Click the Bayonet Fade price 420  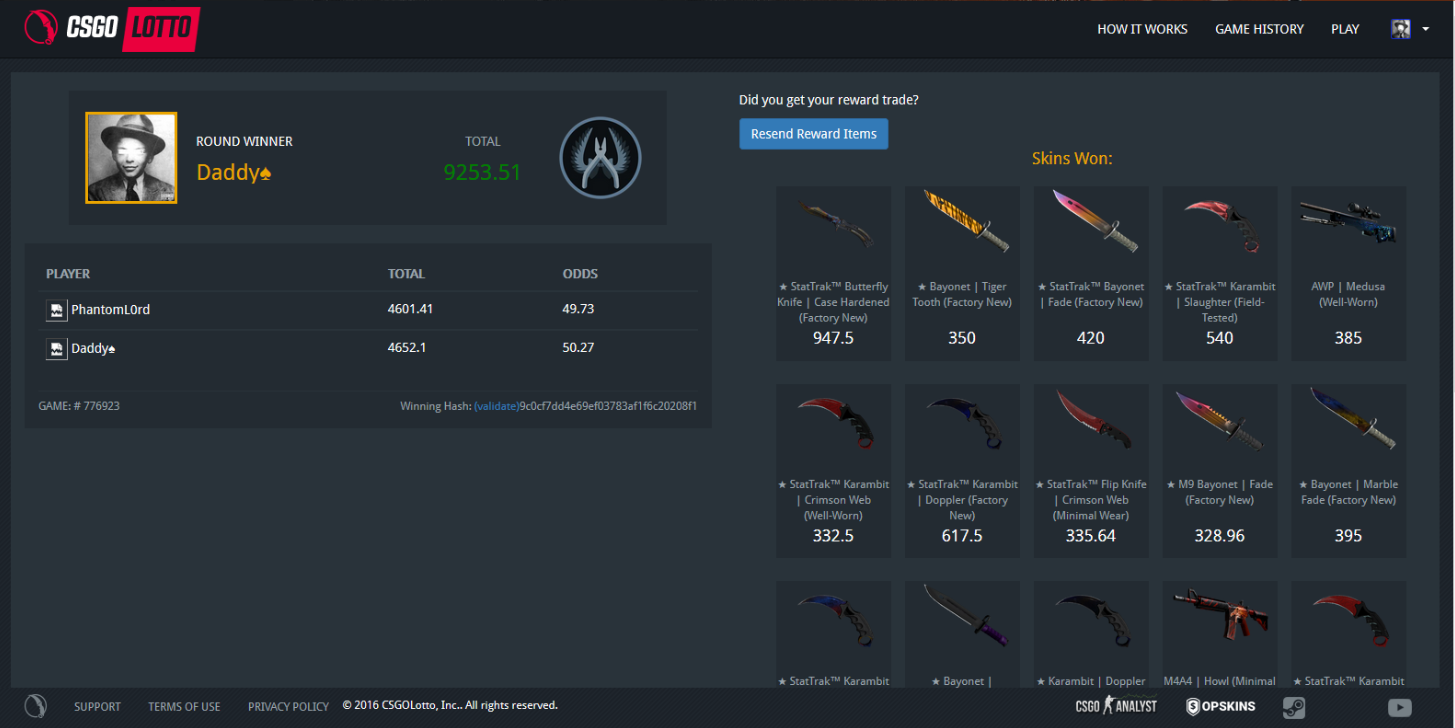point(1091,338)
